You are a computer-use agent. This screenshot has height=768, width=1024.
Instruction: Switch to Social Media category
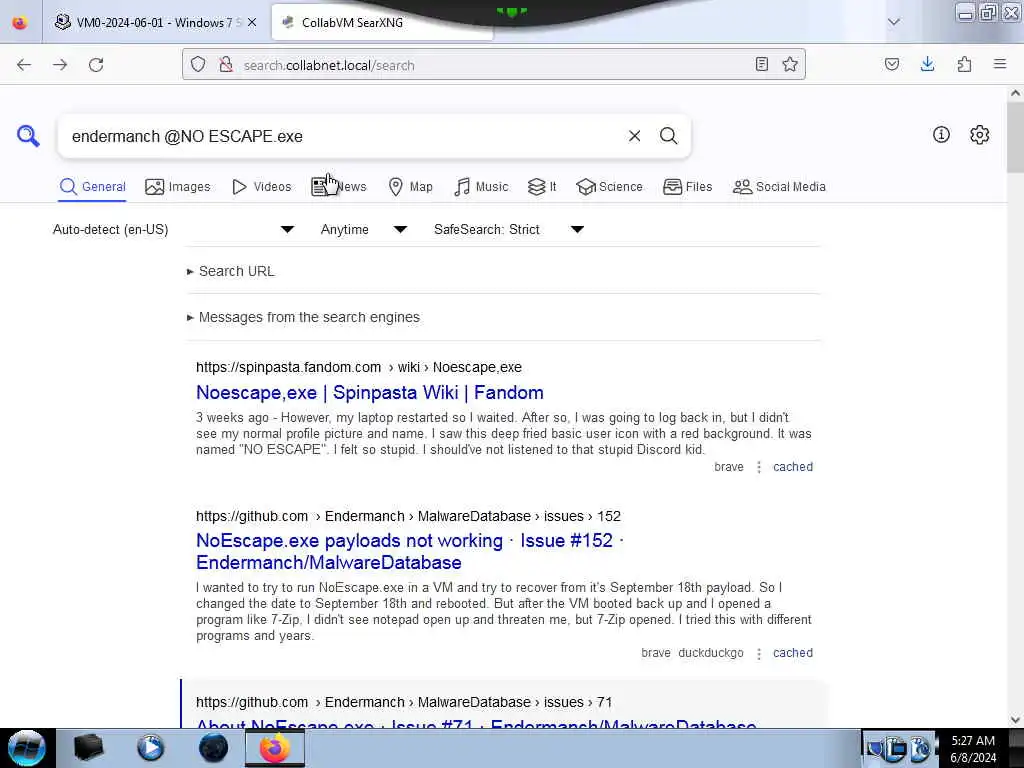[x=779, y=187]
